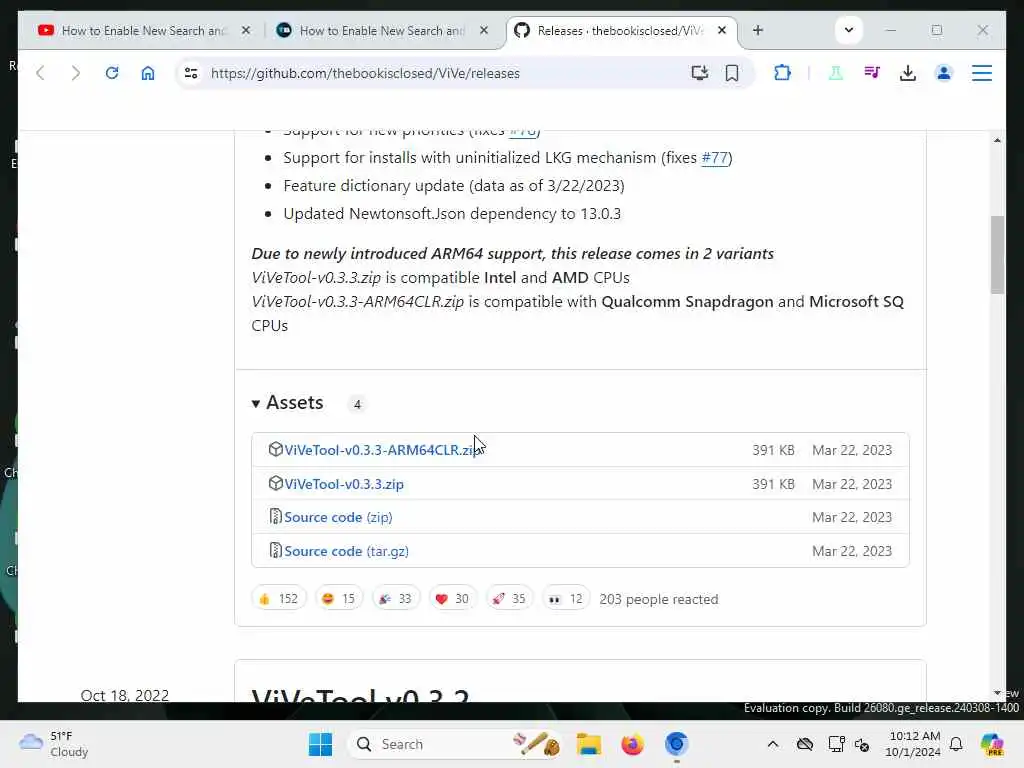Open the browser downloads icon
This screenshot has width=1024, height=768.
[x=908, y=73]
